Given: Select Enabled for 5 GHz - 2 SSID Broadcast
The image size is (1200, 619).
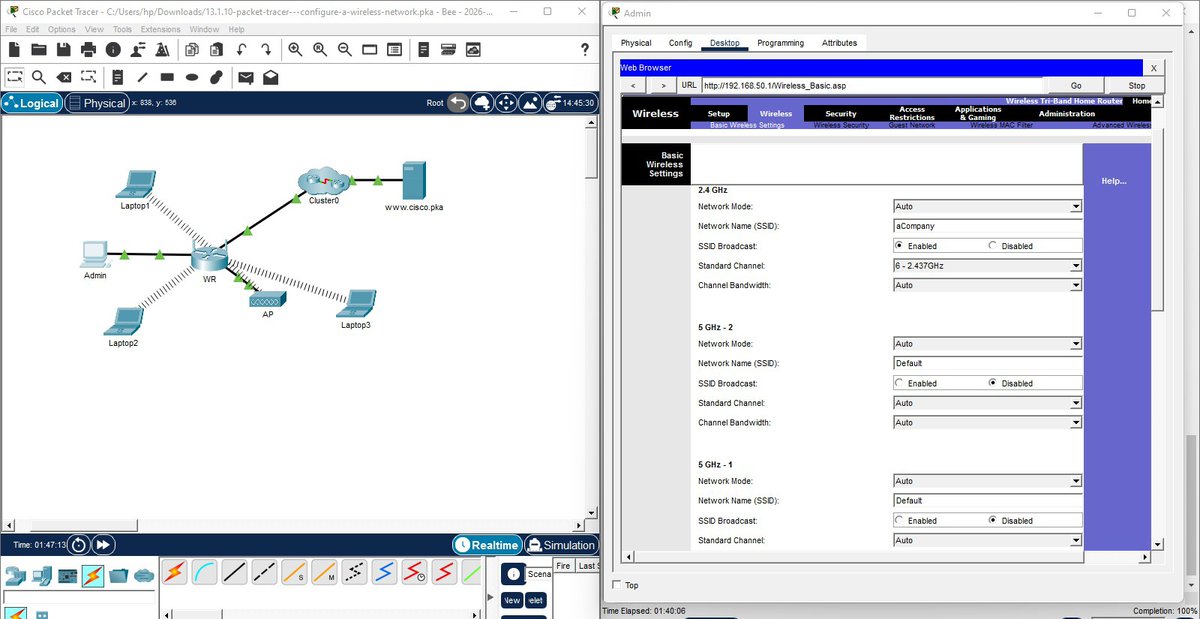Looking at the screenshot, I should point(899,383).
